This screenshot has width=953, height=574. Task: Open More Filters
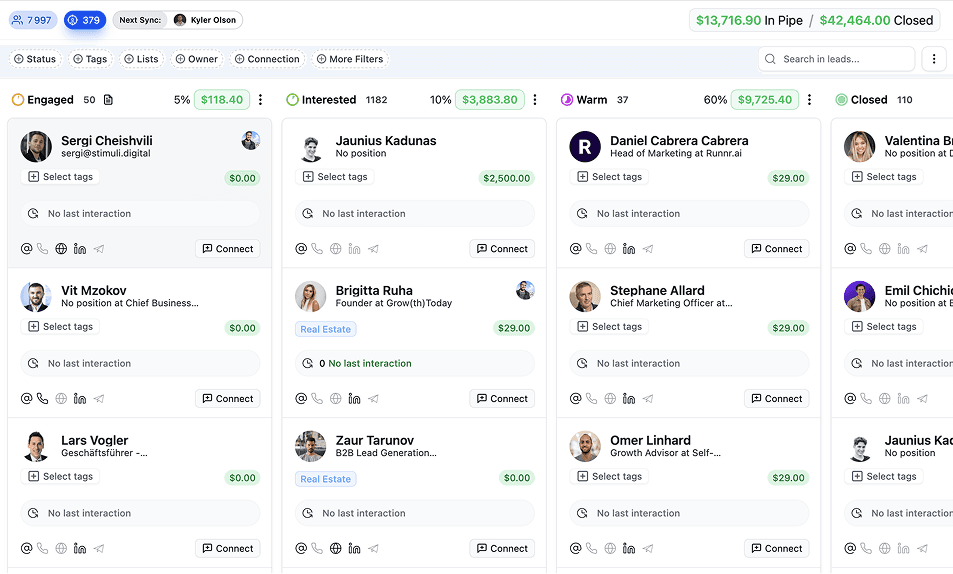[350, 59]
